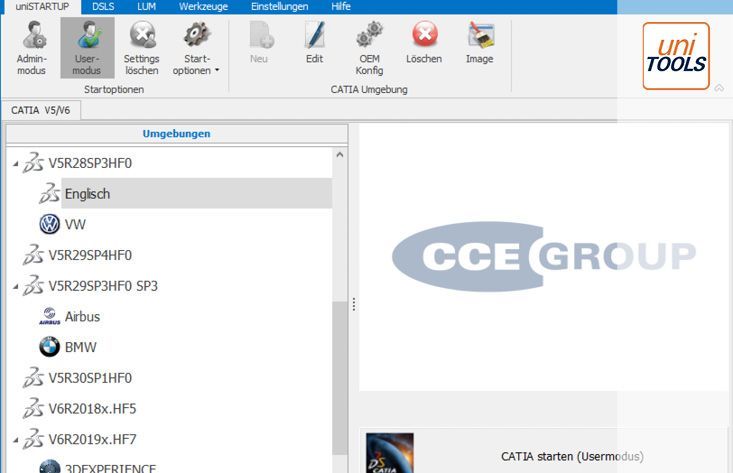The height and width of the screenshot is (473, 733).
Task: Click CATIA starten (Usermodus) button
Action: [545, 452]
